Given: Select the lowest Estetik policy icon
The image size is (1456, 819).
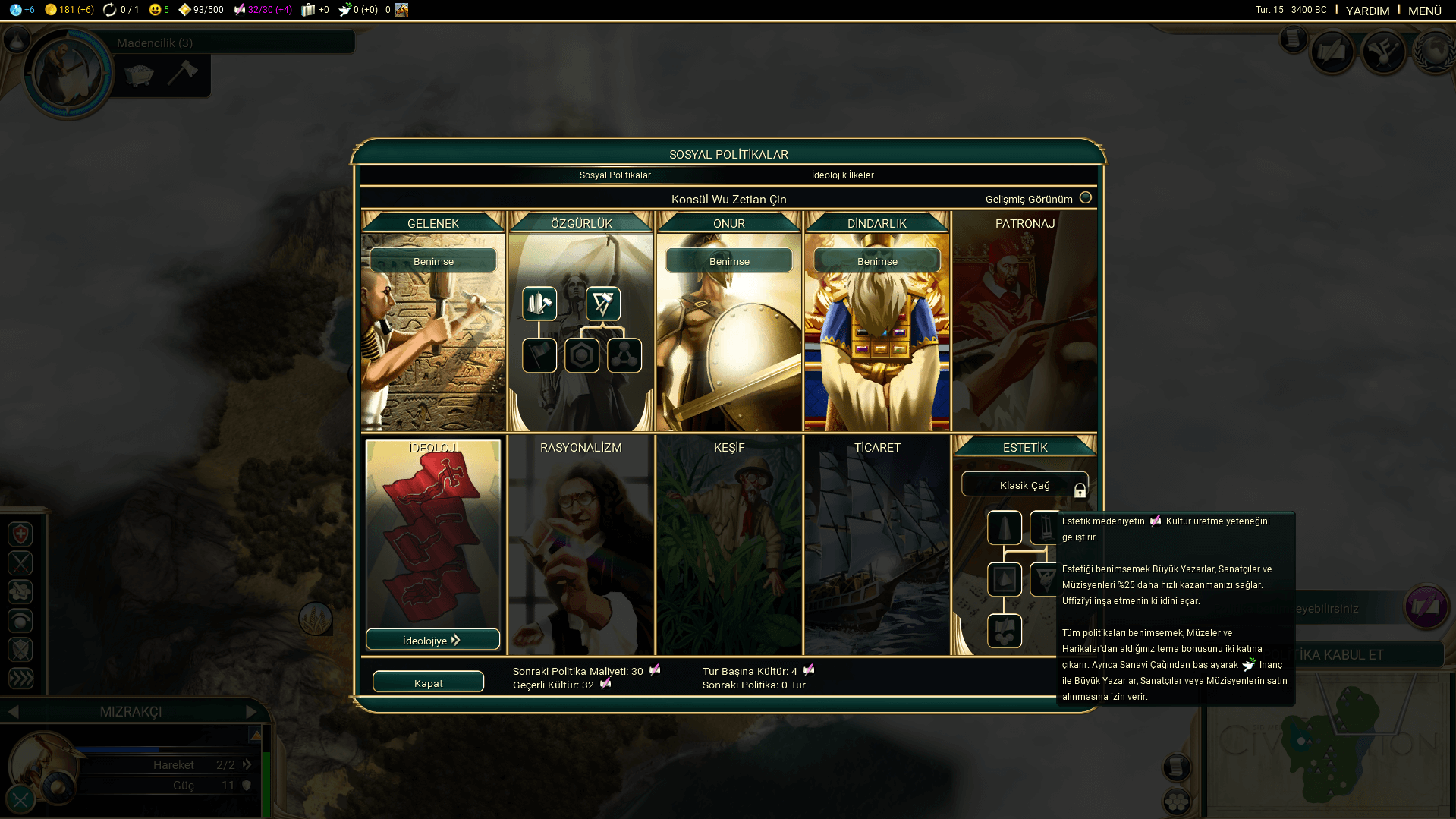Looking at the screenshot, I should pos(1005,631).
